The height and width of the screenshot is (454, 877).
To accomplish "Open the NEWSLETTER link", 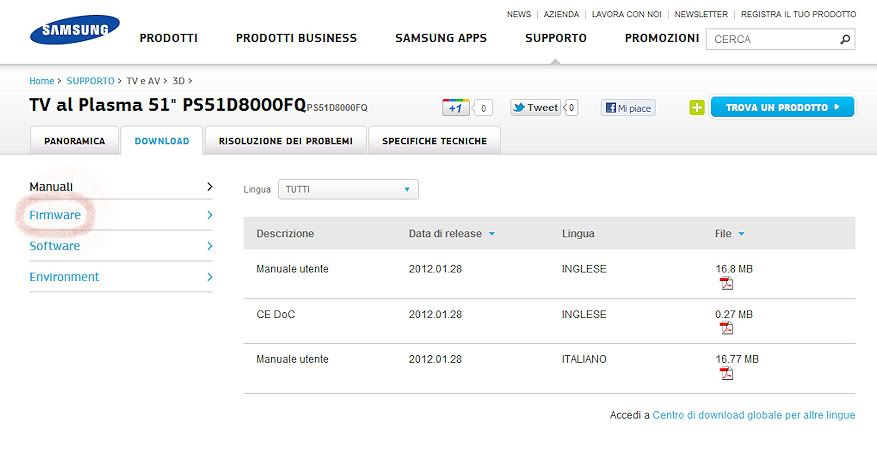I will pos(701,14).
